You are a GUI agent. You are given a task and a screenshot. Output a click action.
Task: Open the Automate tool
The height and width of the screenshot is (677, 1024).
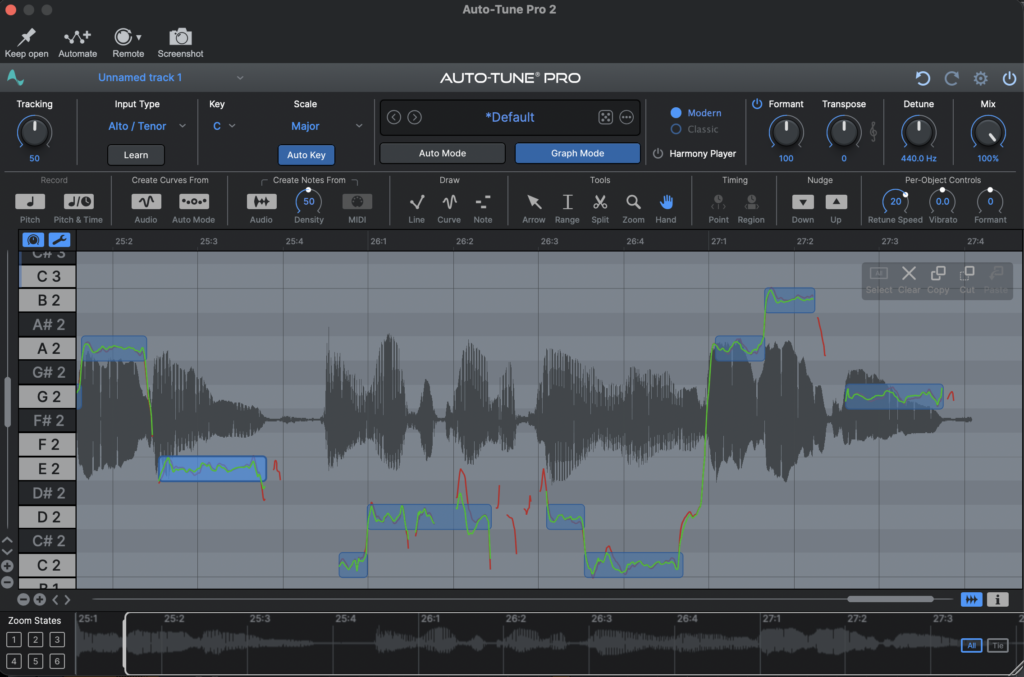pyautogui.click(x=77, y=37)
